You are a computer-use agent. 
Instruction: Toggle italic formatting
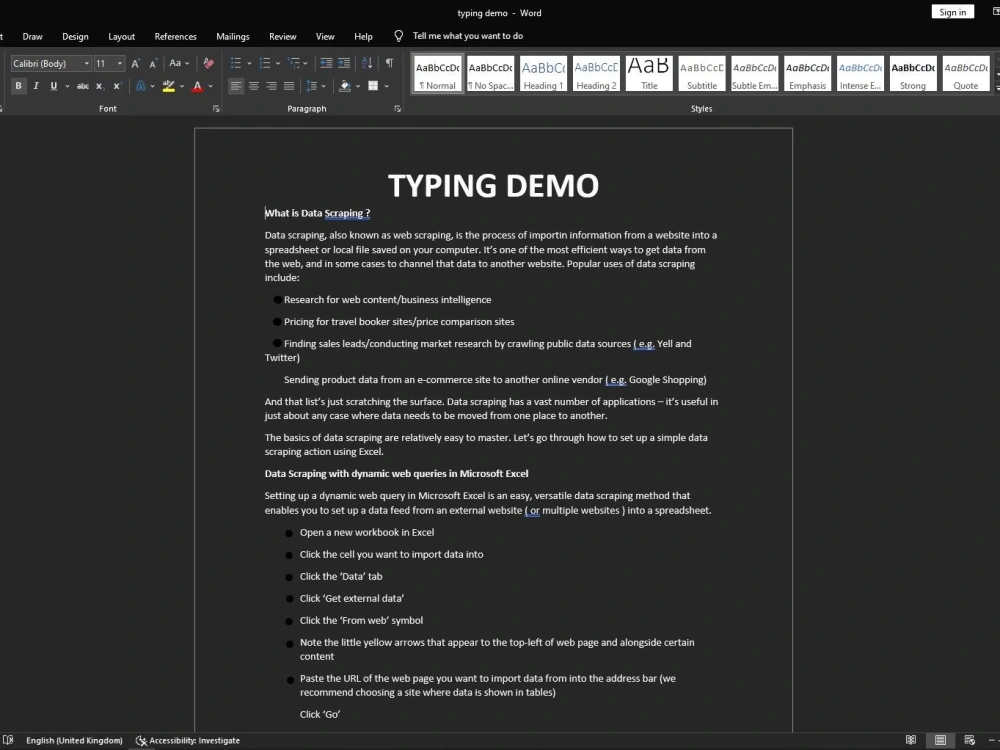click(x=36, y=86)
